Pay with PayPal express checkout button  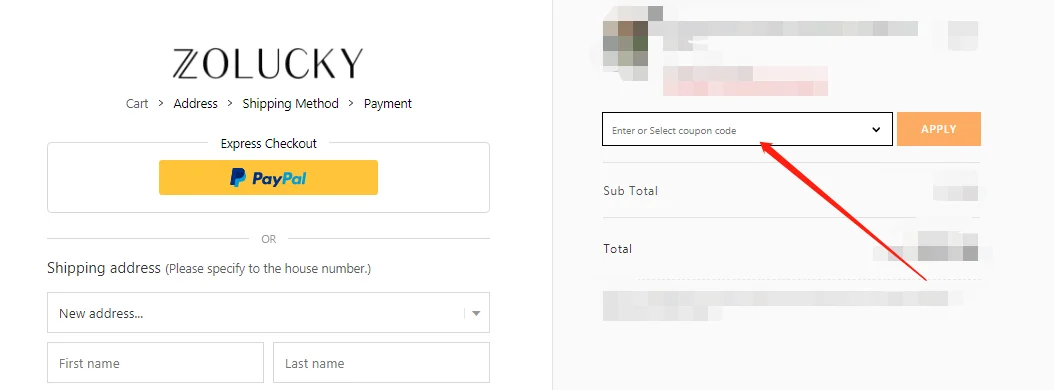click(x=268, y=178)
